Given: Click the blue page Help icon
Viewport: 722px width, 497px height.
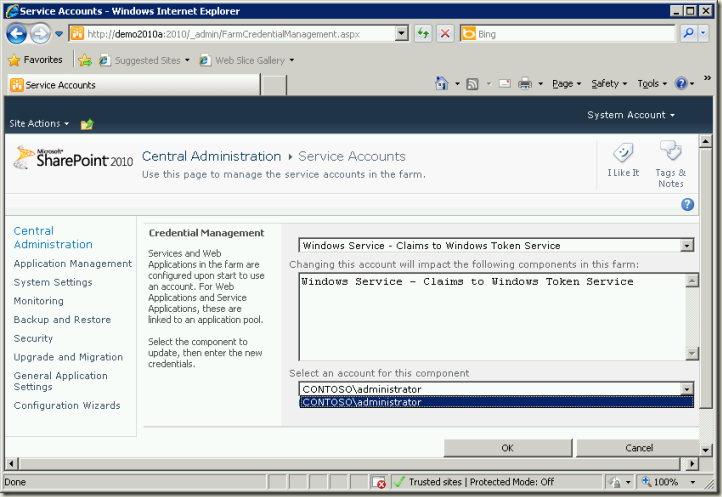Looking at the screenshot, I should (687, 205).
